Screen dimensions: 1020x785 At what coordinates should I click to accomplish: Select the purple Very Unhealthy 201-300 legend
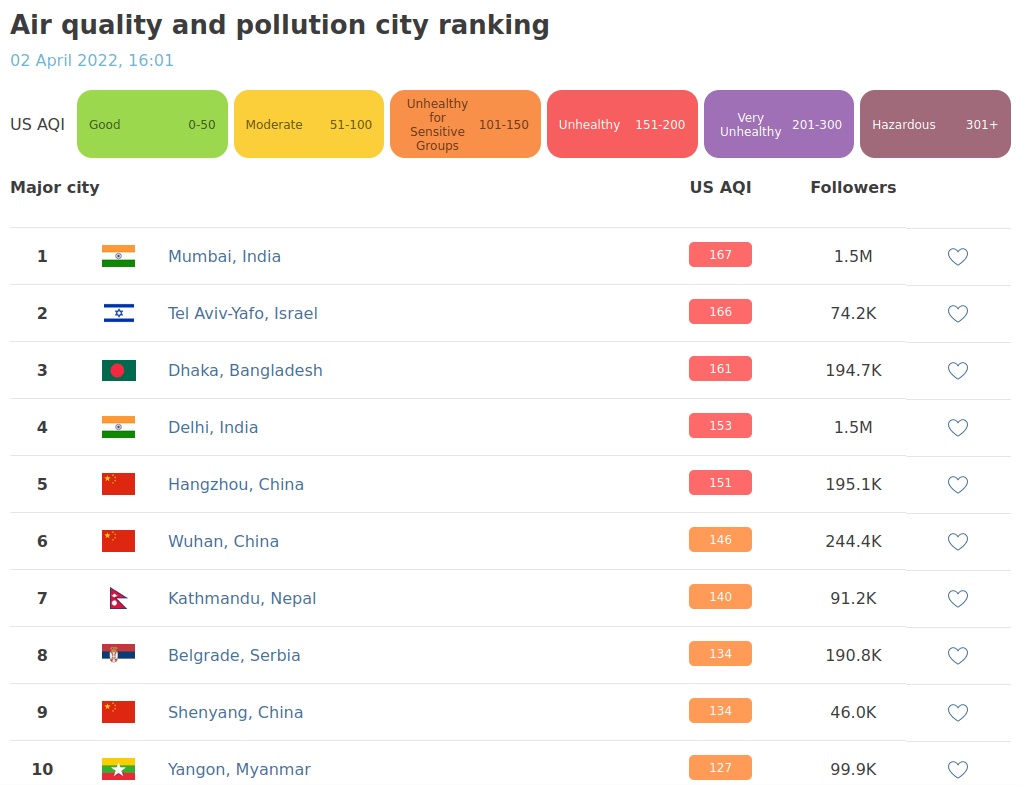[779, 125]
